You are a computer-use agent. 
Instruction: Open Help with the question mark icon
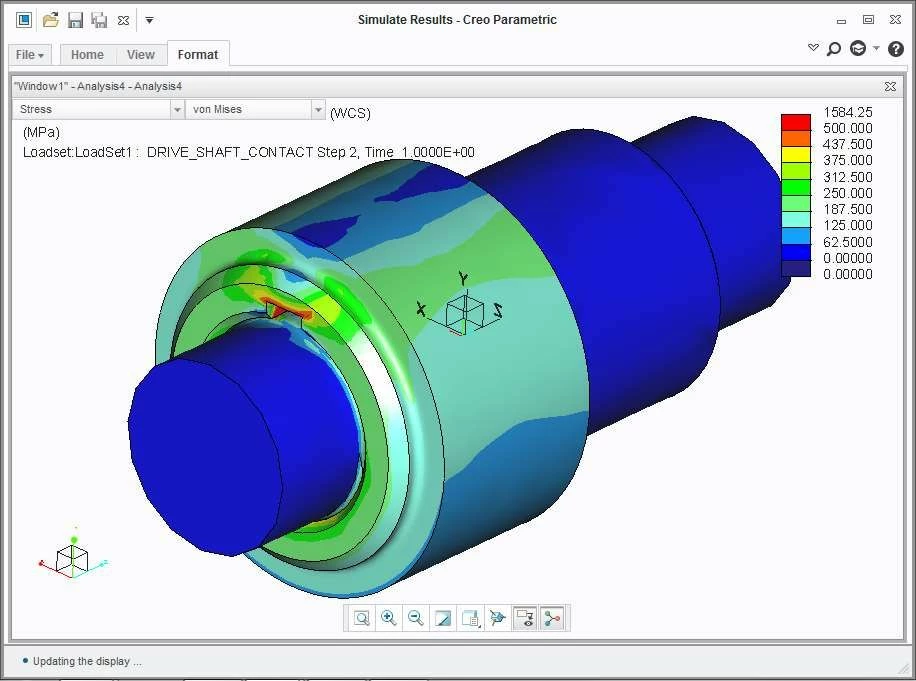pyautogui.click(x=896, y=48)
